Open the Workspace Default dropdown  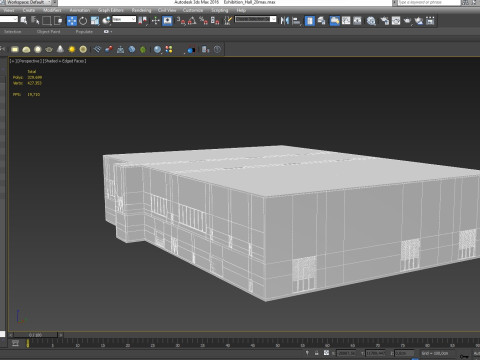click(x=29, y=2)
